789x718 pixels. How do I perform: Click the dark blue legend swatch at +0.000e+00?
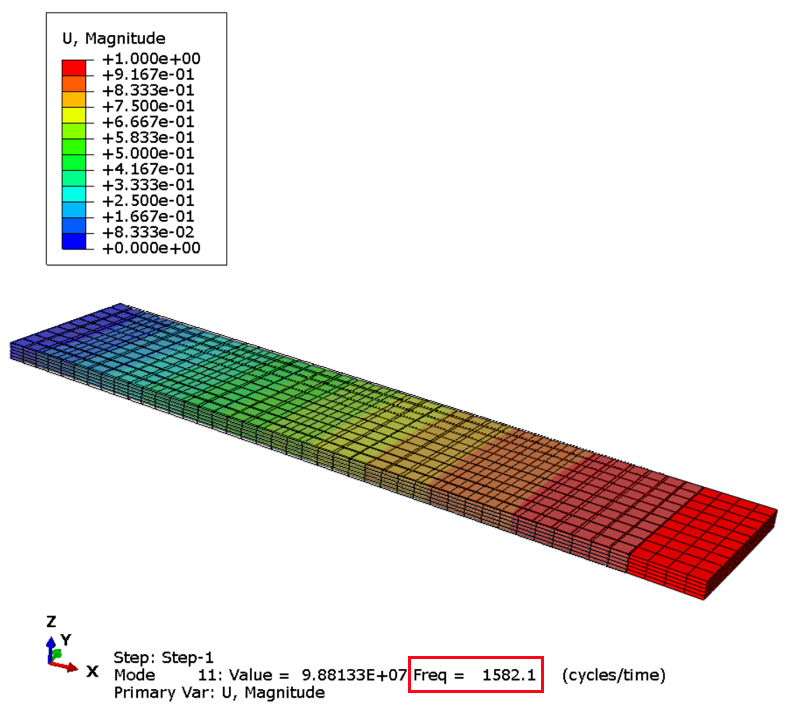pyautogui.click(x=74, y=242)
